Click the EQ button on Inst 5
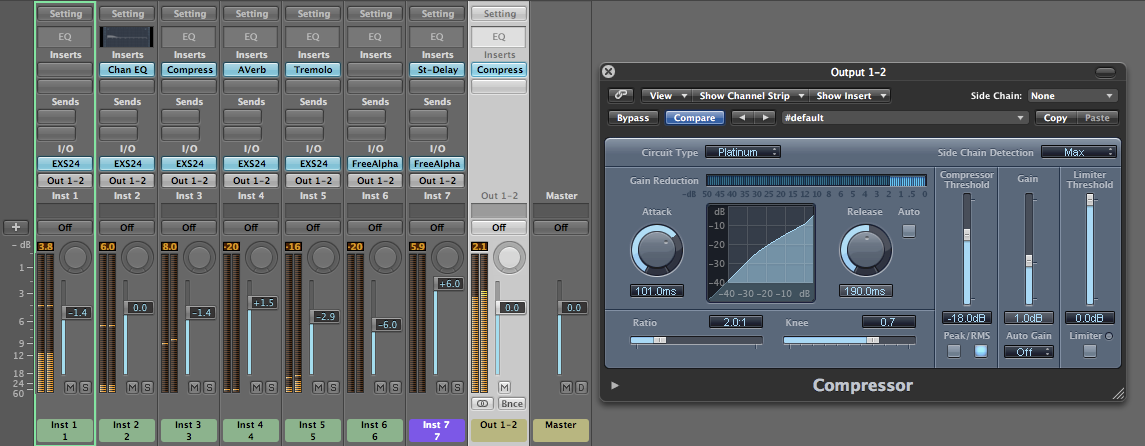 [313, 36]
